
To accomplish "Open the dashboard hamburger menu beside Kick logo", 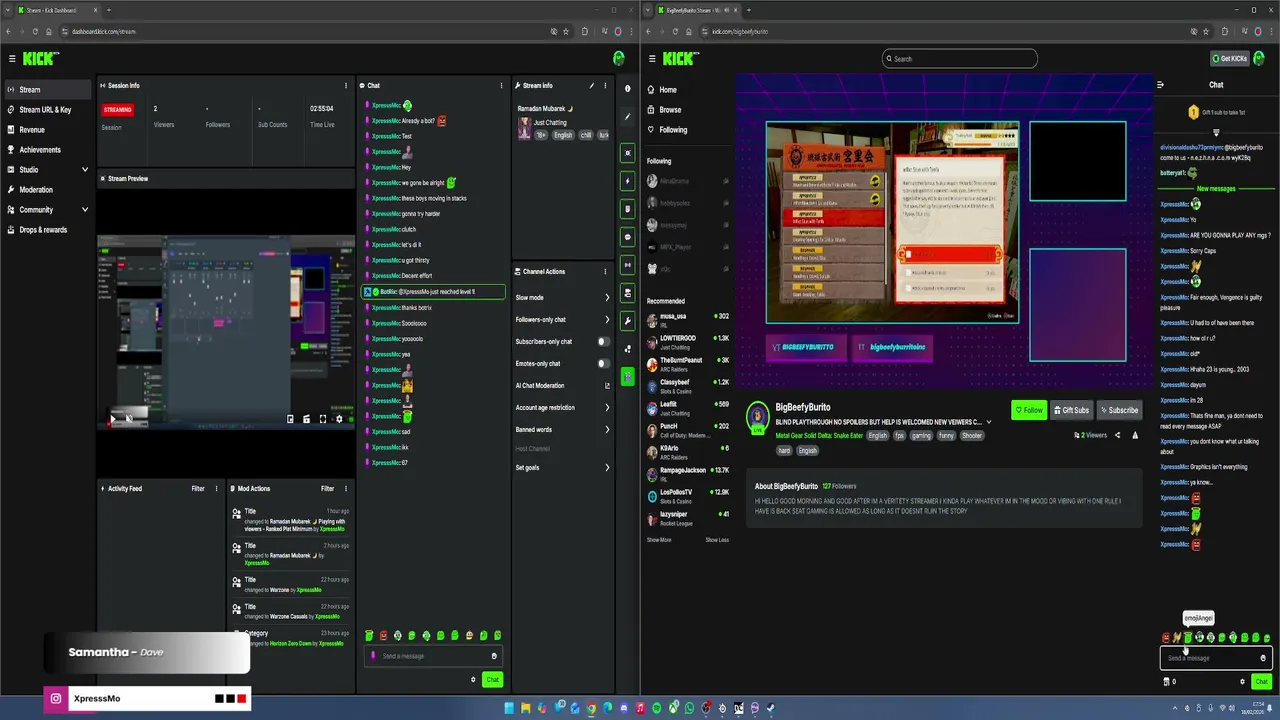I will (x=12, y=59).
